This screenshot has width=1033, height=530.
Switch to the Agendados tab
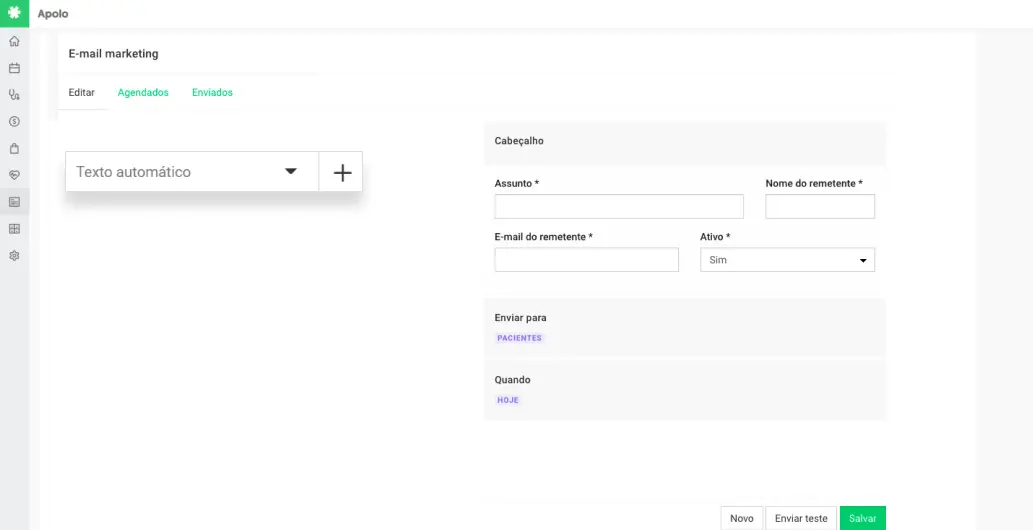click(x=143, y=92)
